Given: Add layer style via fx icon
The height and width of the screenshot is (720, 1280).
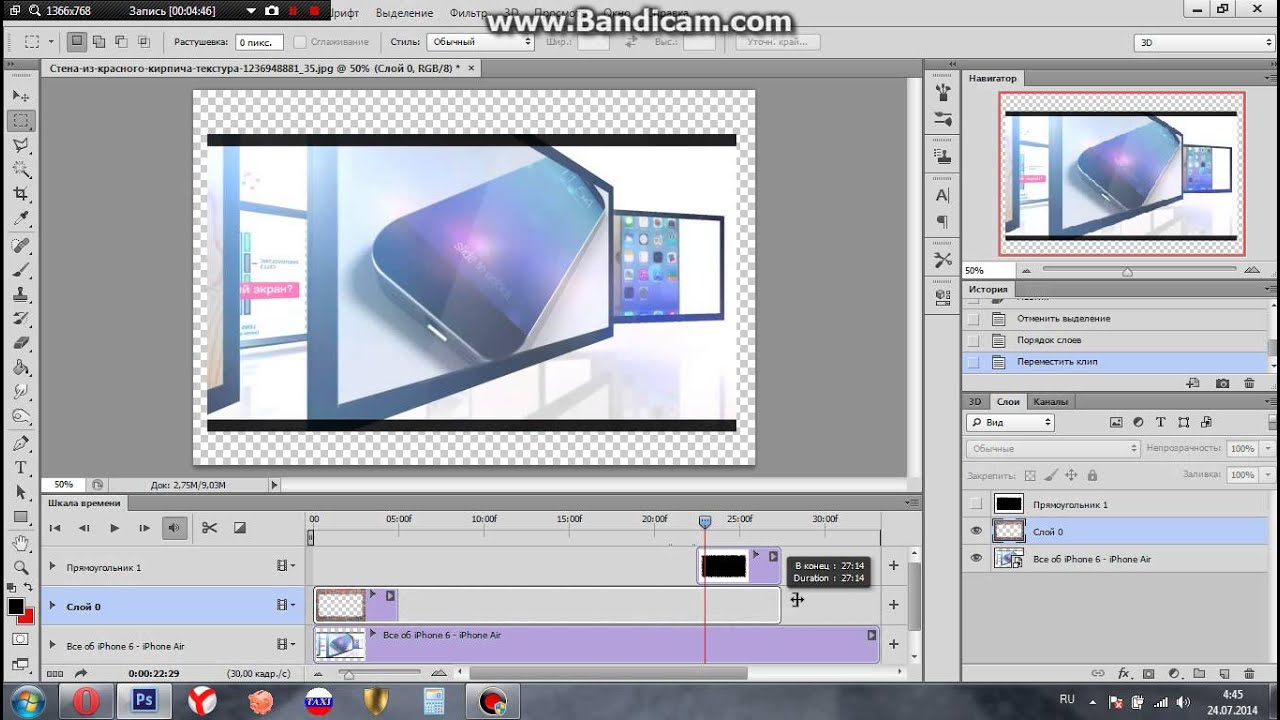Looking at the screenshot, I should (1123, 674).
